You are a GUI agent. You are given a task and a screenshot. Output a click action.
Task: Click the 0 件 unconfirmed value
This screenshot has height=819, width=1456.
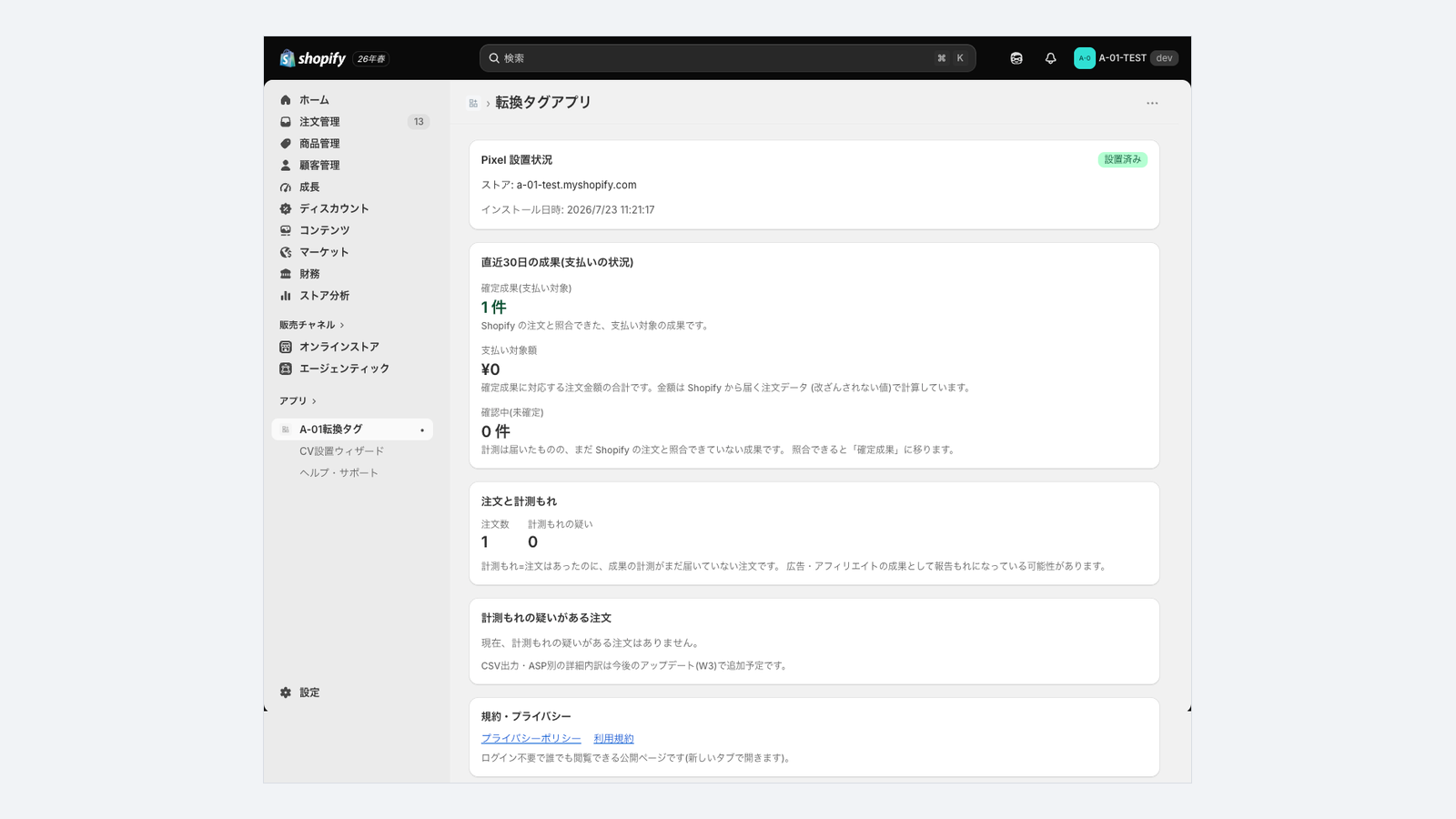(495, 431)
